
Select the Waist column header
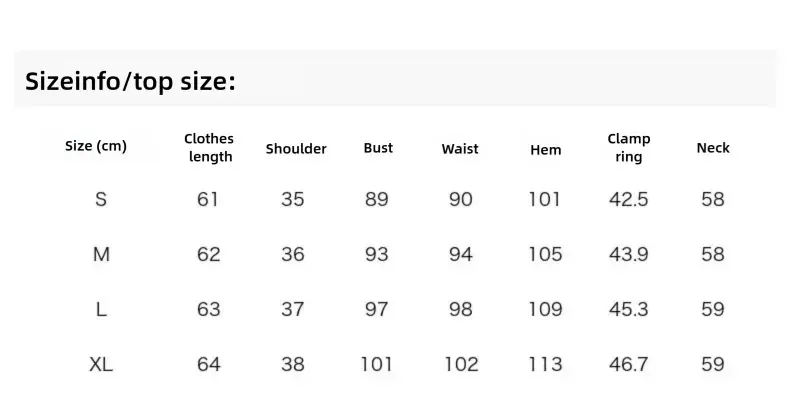click(x=460, y=149)
